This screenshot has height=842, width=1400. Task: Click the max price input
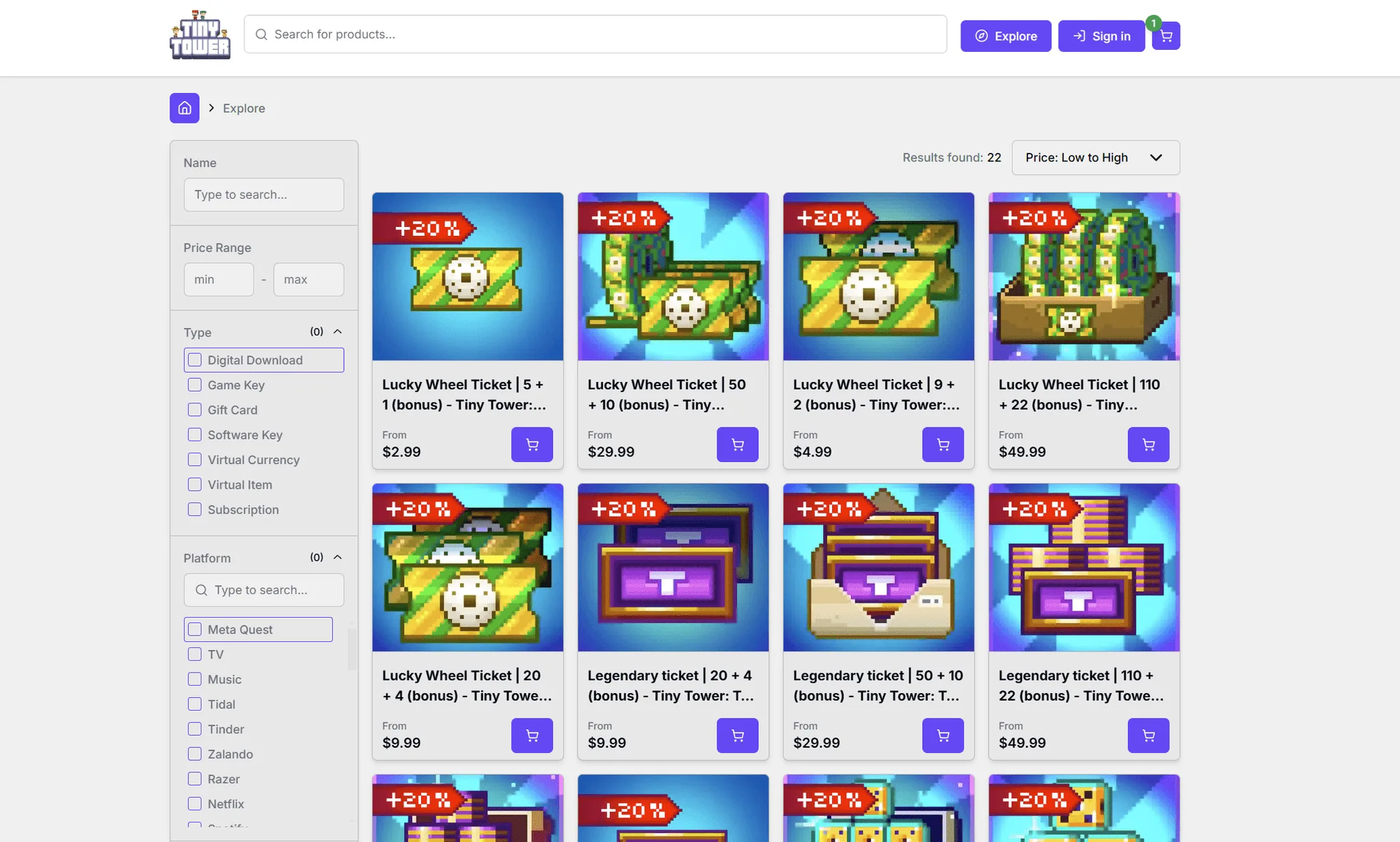(309, 280)
